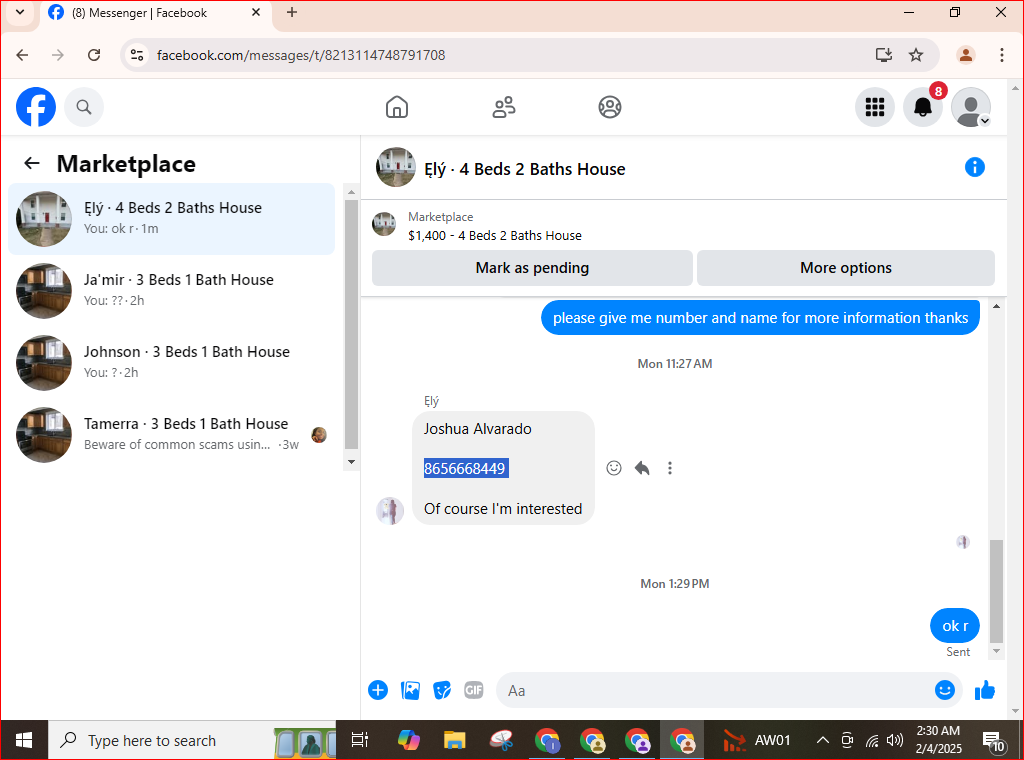1024x760 pixels.
Task: Choose a sticker icon
Action: [442, 690]
